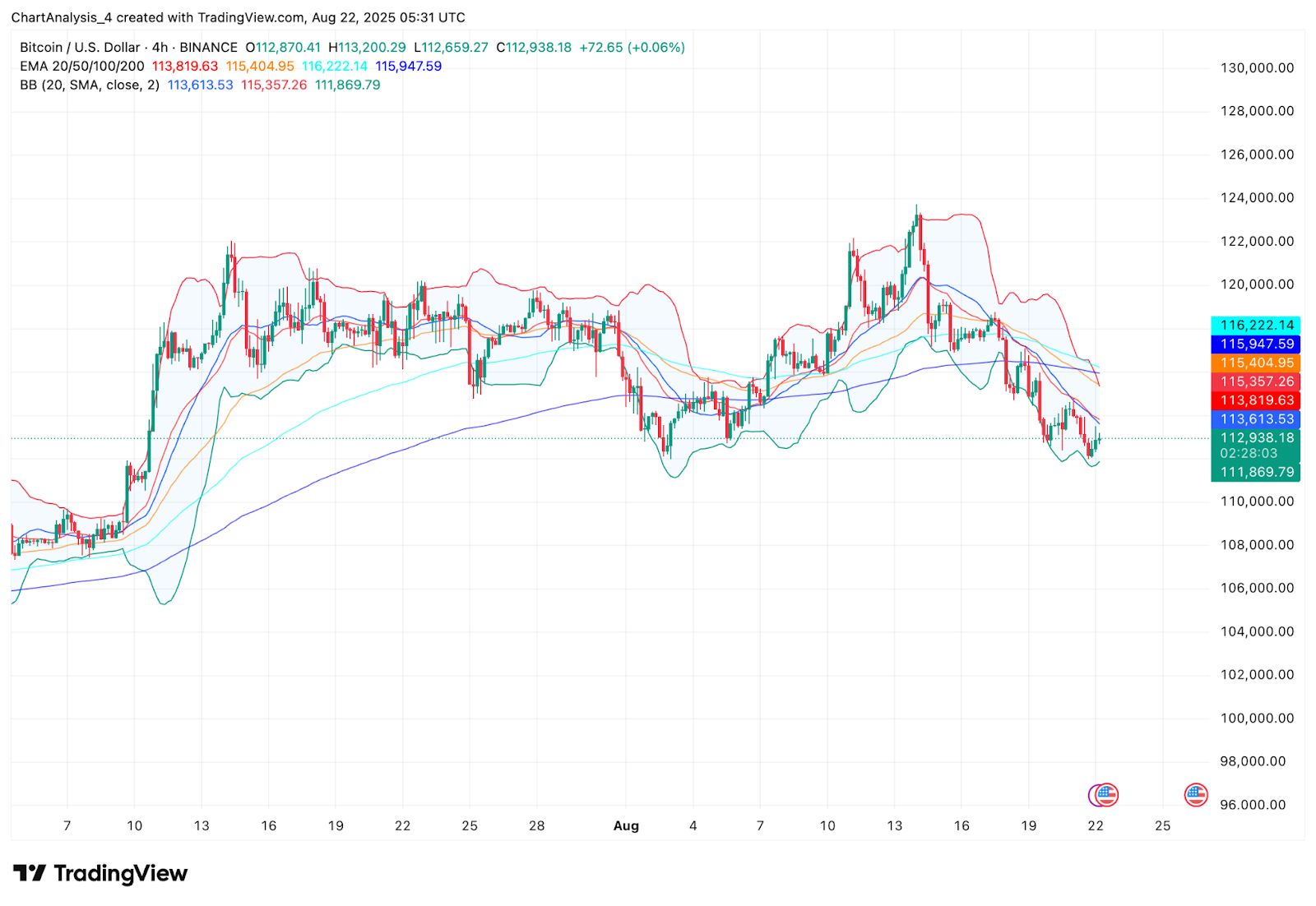Click the 130,000.00 value on the price axis
The image size is (1316, 906).
pyautogui.click(x=1256, y=68)
